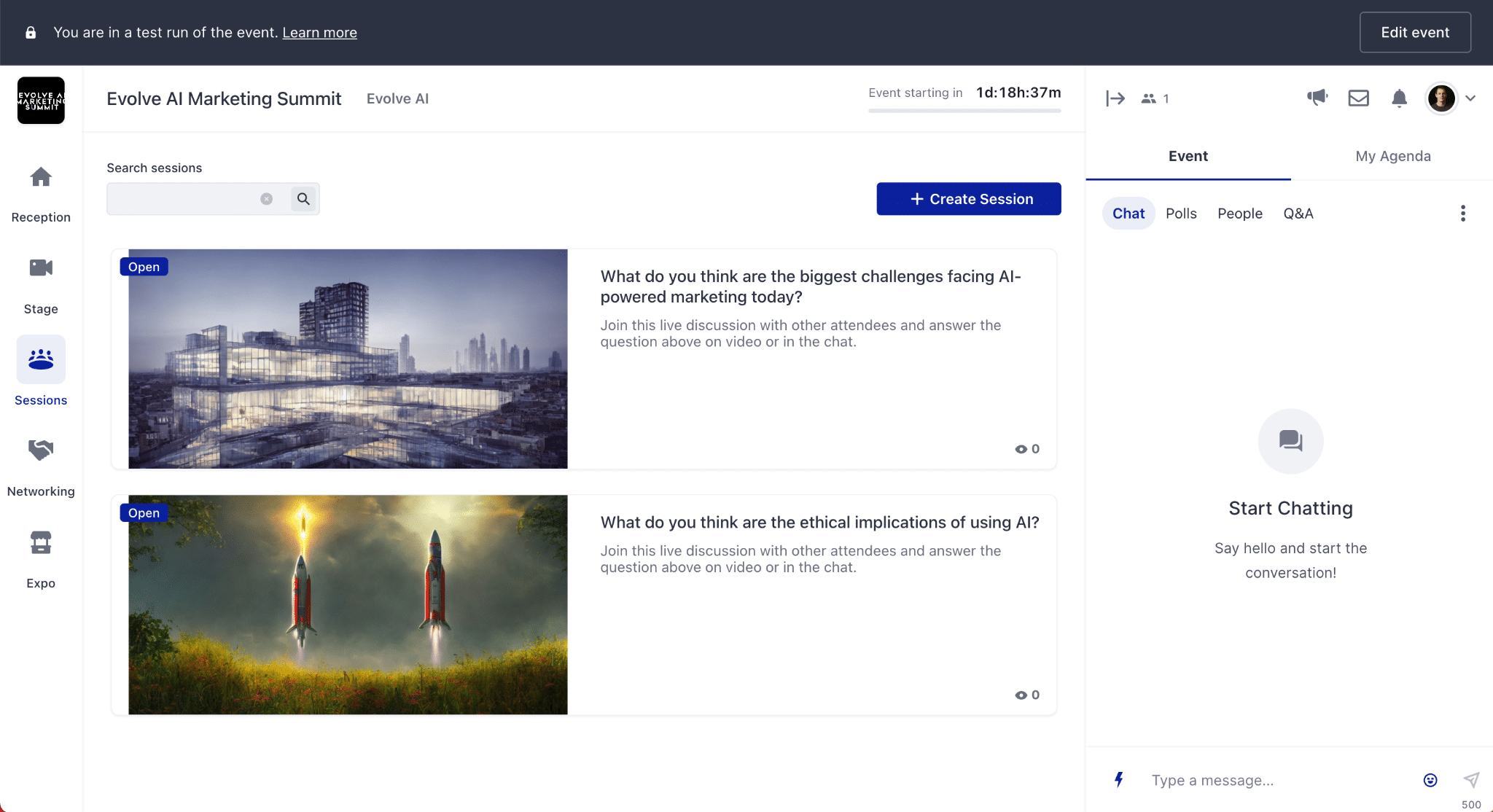Open the Expo booth icon
Image resolution: width=1493 pixels, height=812 pixels.
point(41,542)
